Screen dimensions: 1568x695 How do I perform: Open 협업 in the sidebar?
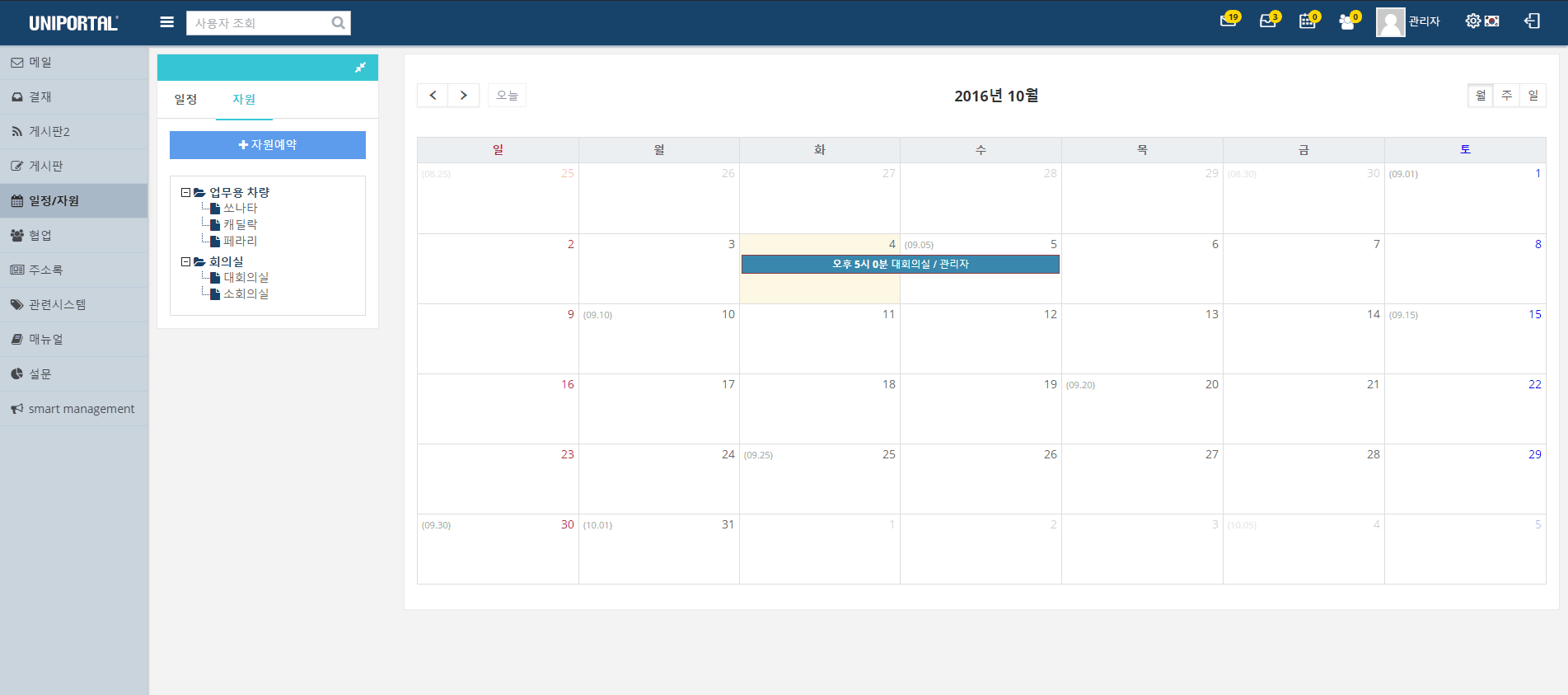74,236
